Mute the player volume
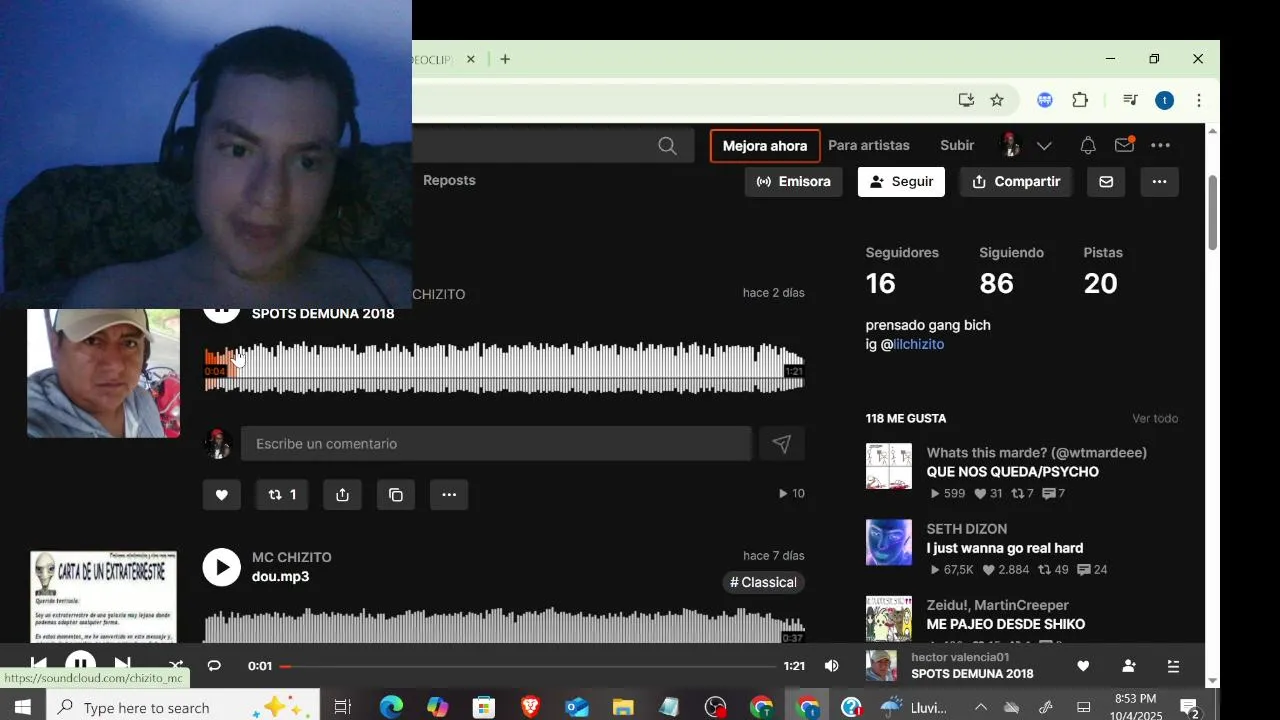The image size is (1280, 720). point(832,666)
